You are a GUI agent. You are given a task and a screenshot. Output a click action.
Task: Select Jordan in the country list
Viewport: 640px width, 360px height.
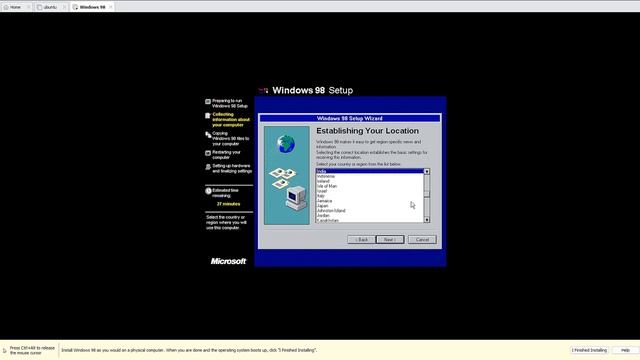(370, 216)
